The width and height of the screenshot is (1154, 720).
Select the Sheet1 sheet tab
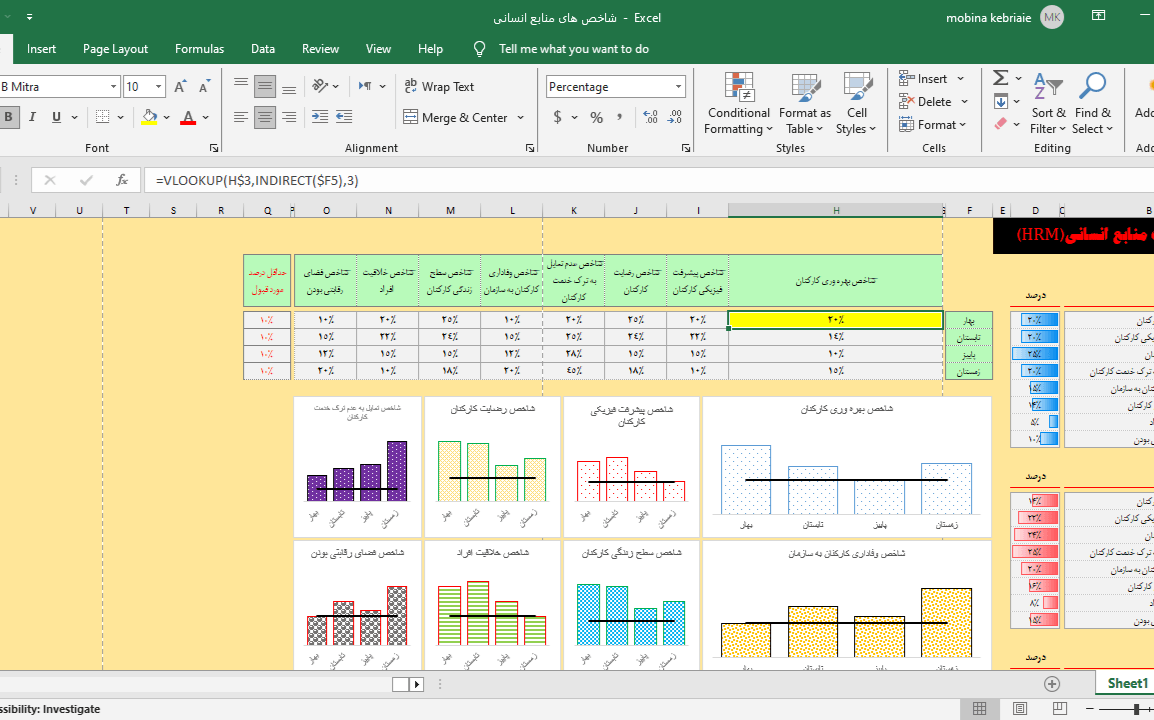click(x=1128, y=683)
